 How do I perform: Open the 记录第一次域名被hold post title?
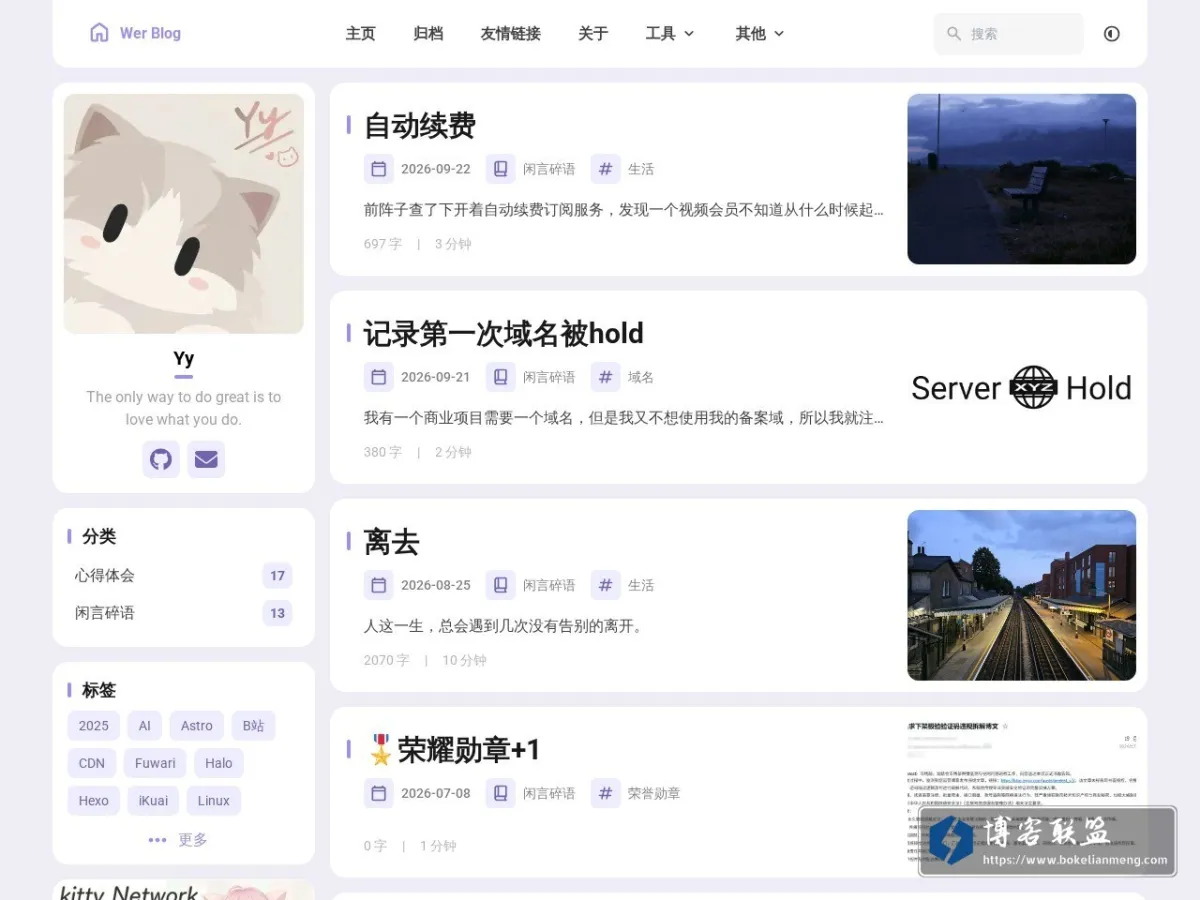pos(504,334)
